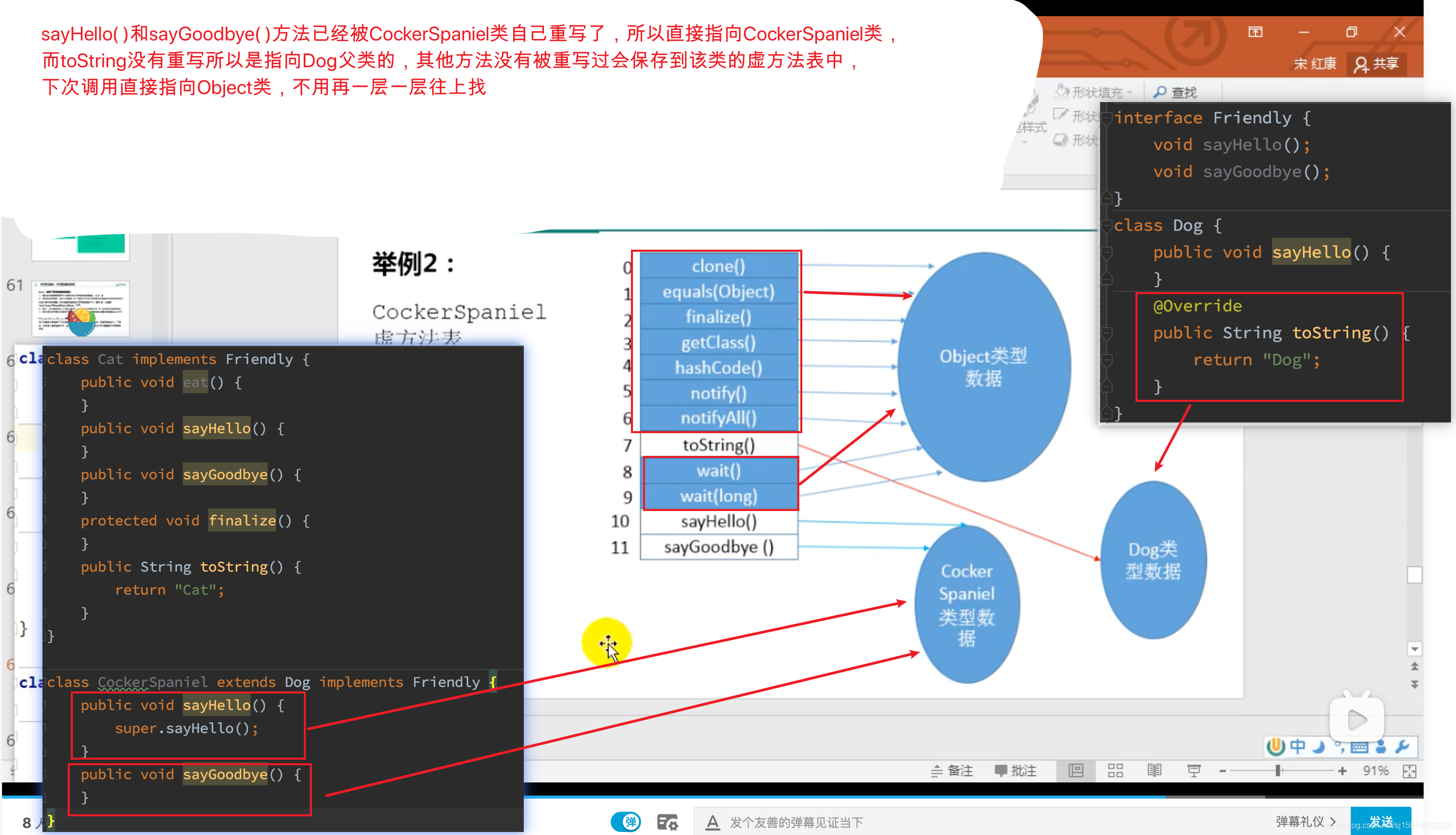Expand 形状填充 dropdown arrow
1456x835 pixels.
[1130, 92]
